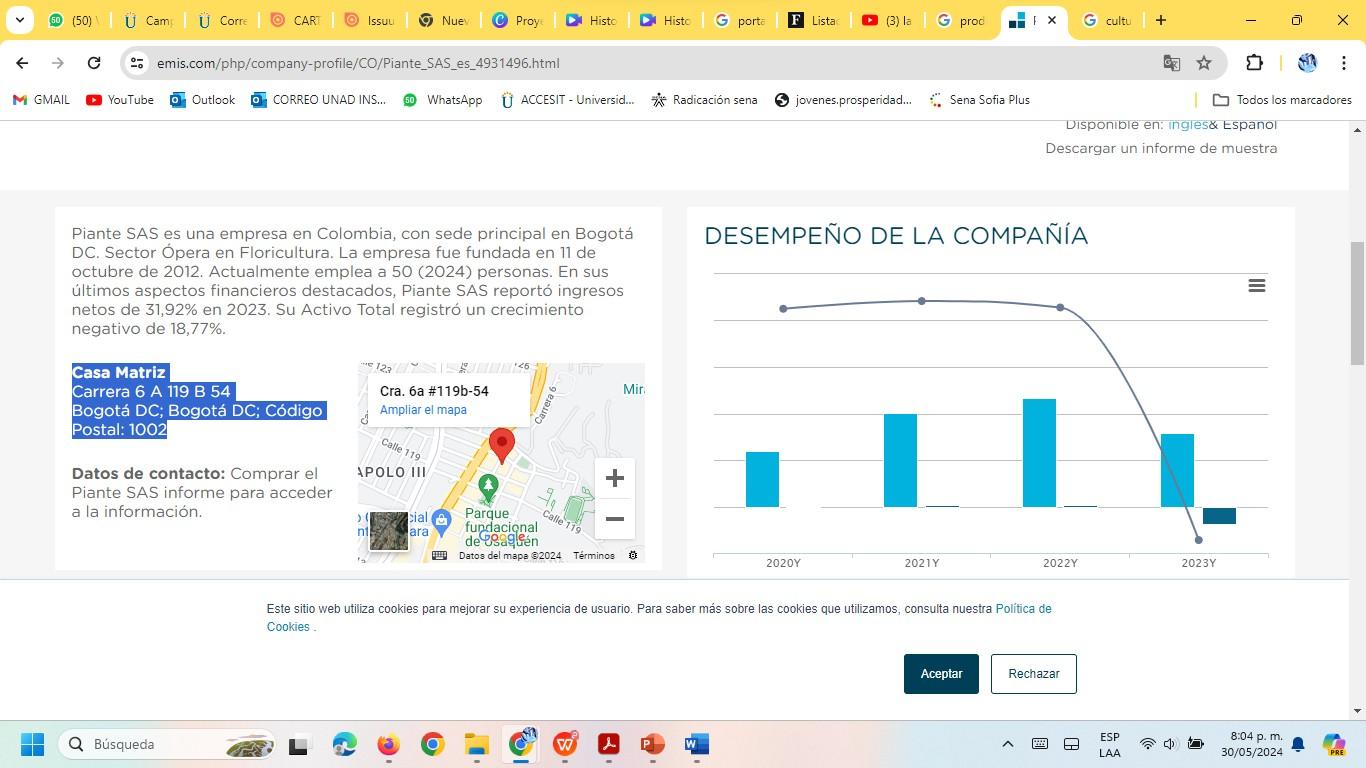Zoom out on the embedded map
The width and height of the screenshot is (1366, 768).
click(615, 519)
